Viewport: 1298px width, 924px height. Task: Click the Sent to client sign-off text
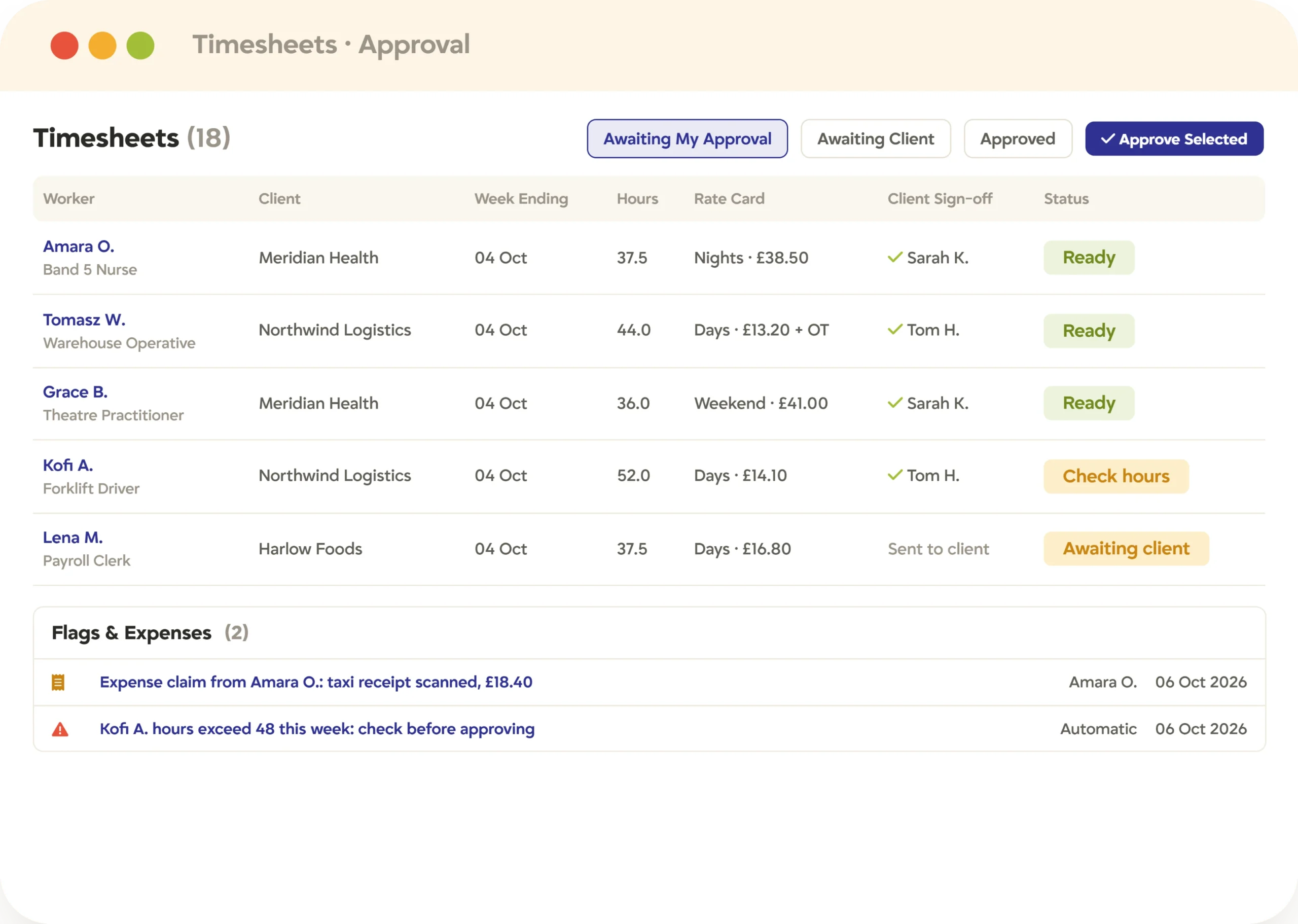pos(938,549)
